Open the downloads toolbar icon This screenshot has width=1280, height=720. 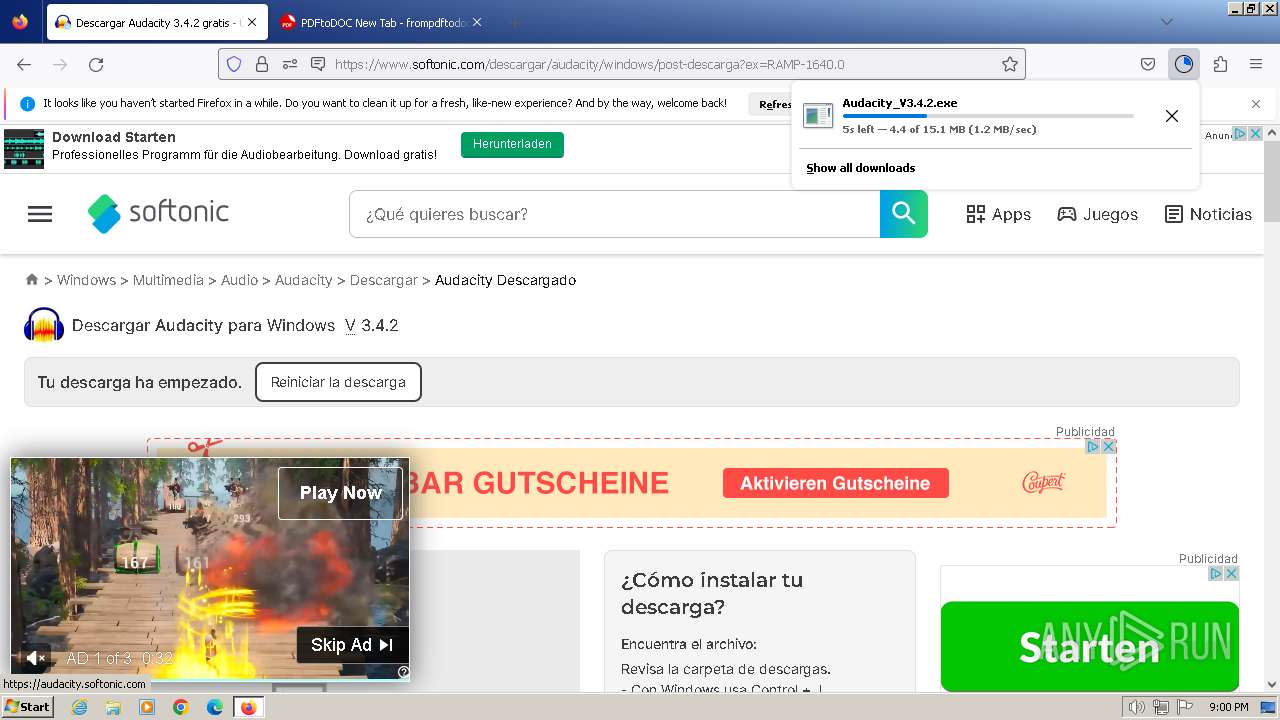1184,64
